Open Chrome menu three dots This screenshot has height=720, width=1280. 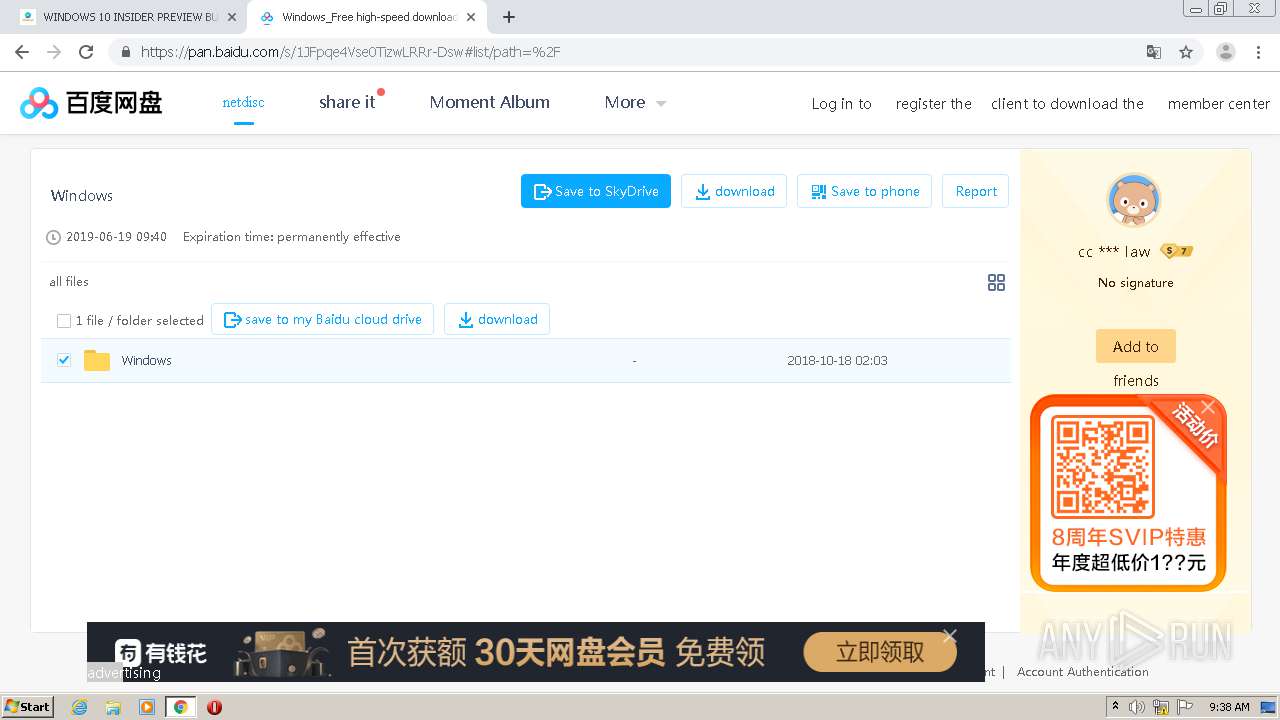pos(1258,52)
